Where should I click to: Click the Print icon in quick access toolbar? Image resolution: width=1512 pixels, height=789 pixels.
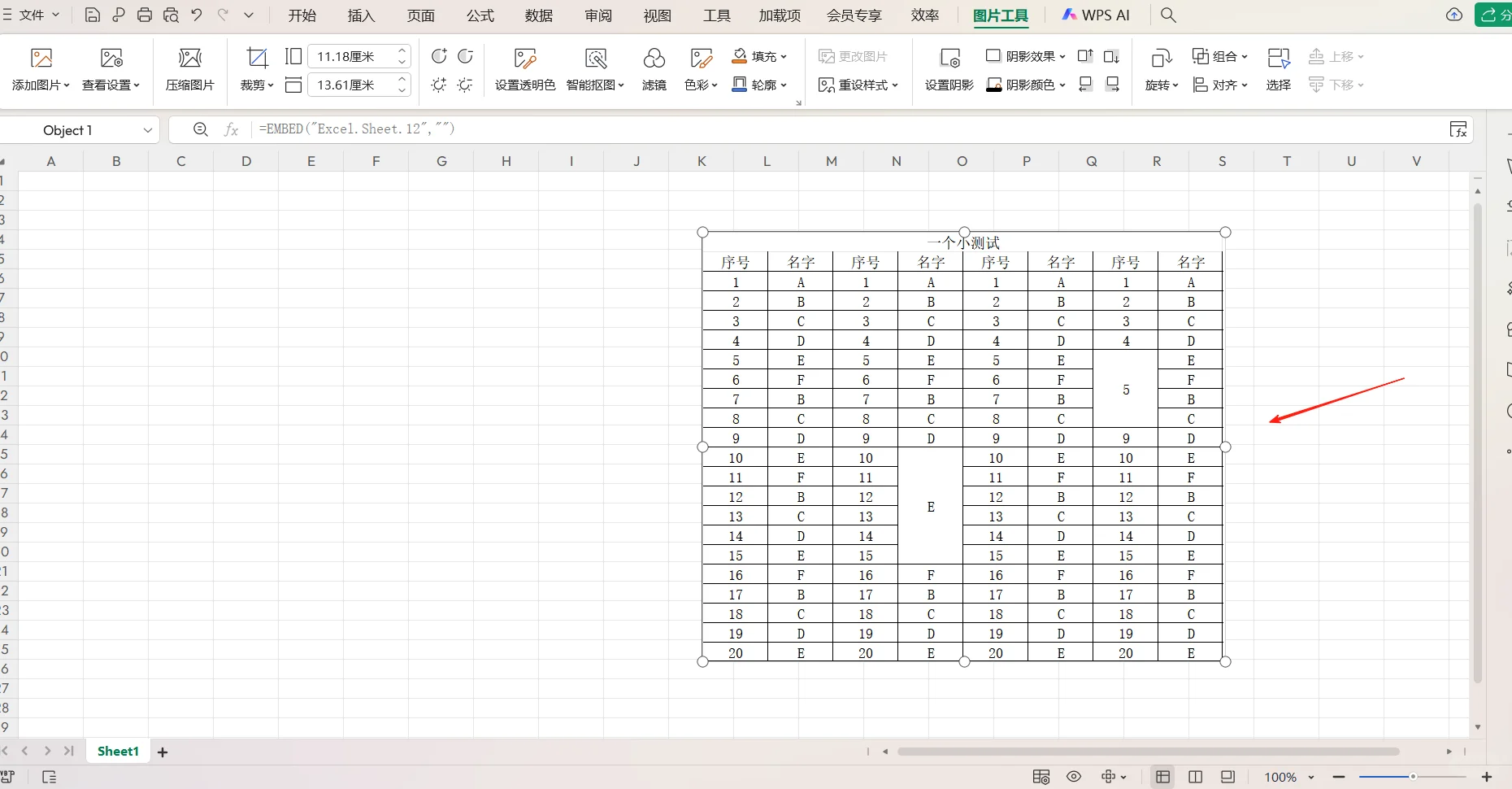[x=145, y=15]
